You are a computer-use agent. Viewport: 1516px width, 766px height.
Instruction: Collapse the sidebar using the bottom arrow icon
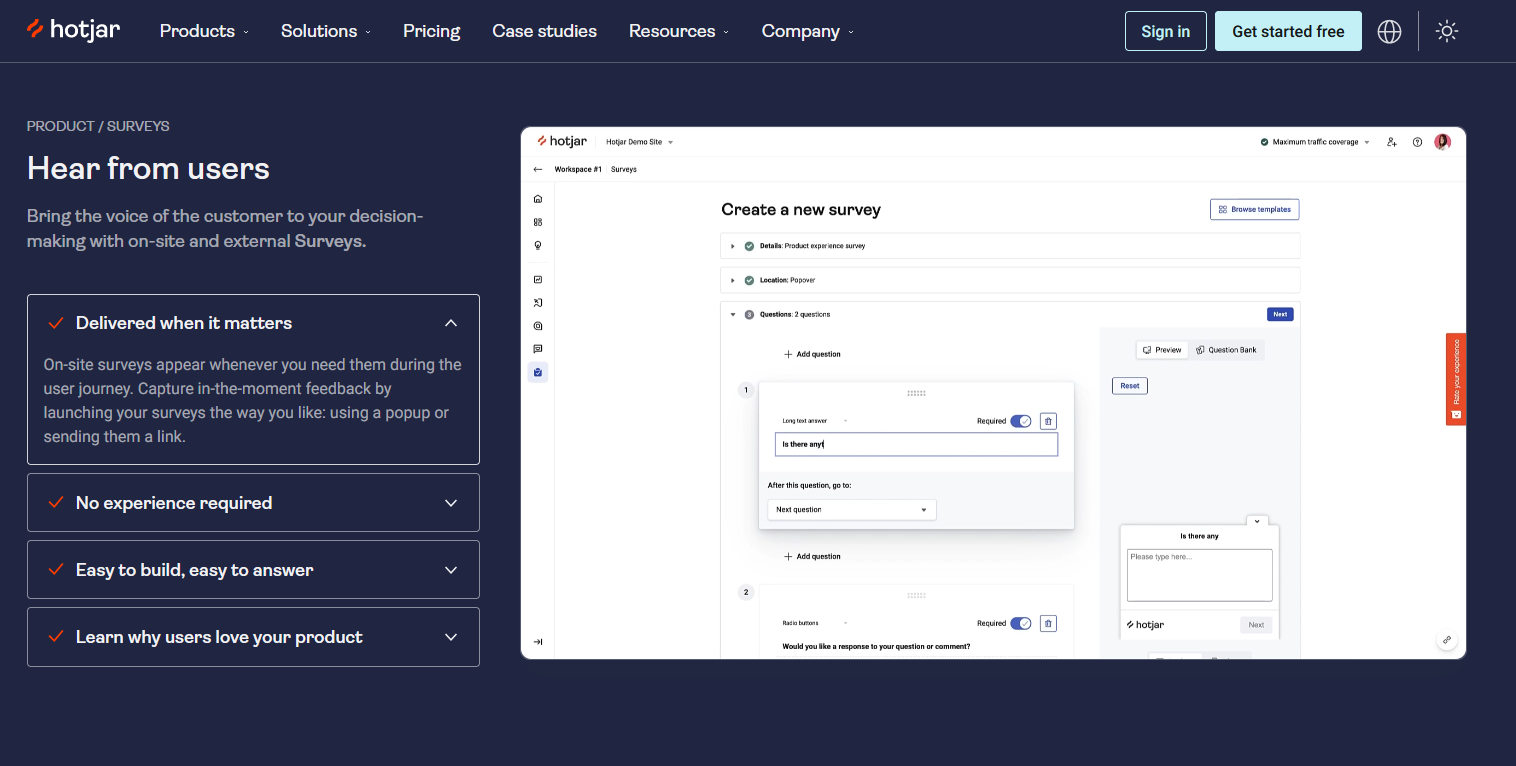538,641
